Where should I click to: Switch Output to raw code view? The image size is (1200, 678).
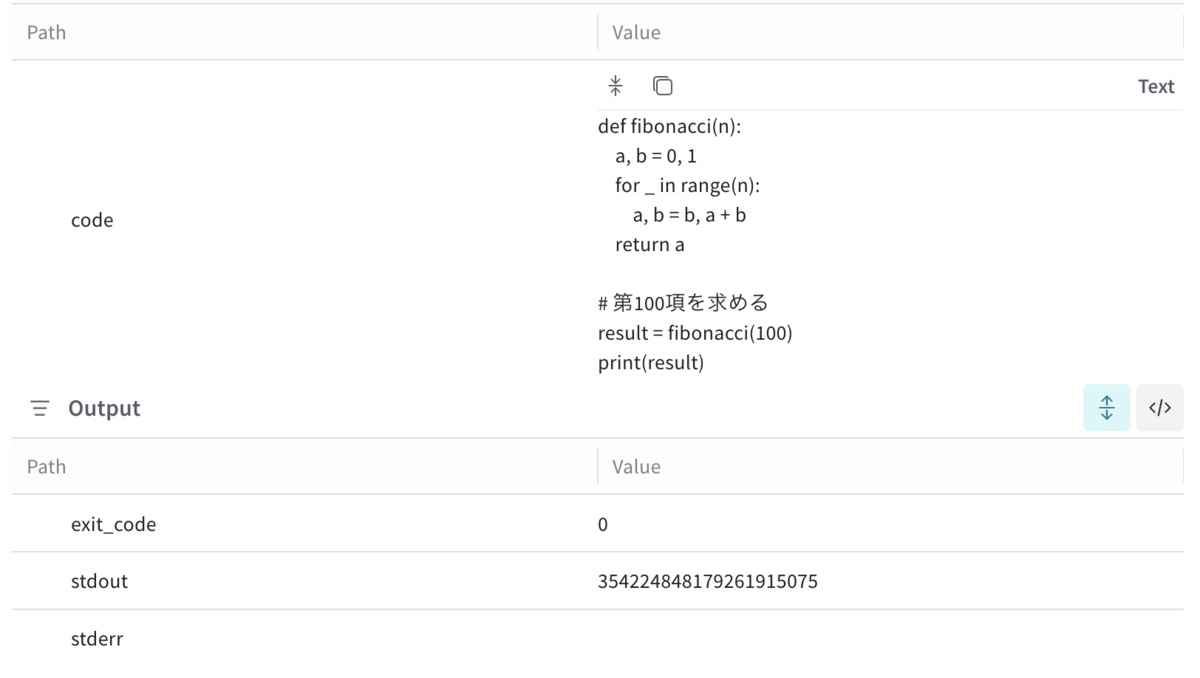pos(1160,408)
